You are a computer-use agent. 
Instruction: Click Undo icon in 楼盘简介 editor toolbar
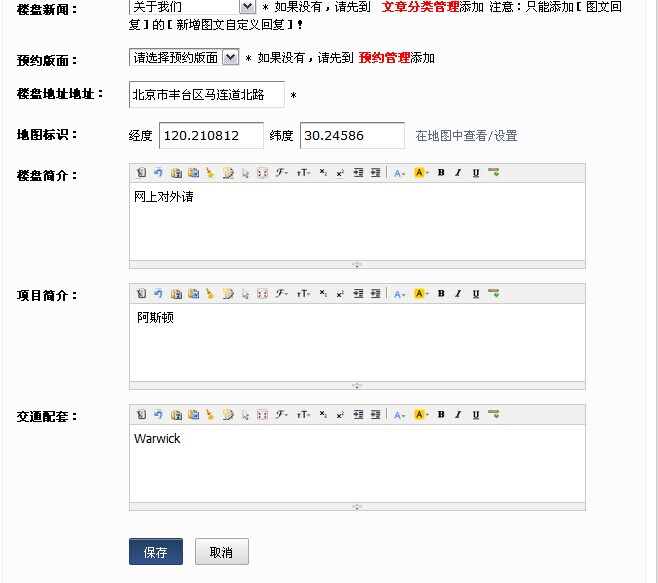(158, 173)
